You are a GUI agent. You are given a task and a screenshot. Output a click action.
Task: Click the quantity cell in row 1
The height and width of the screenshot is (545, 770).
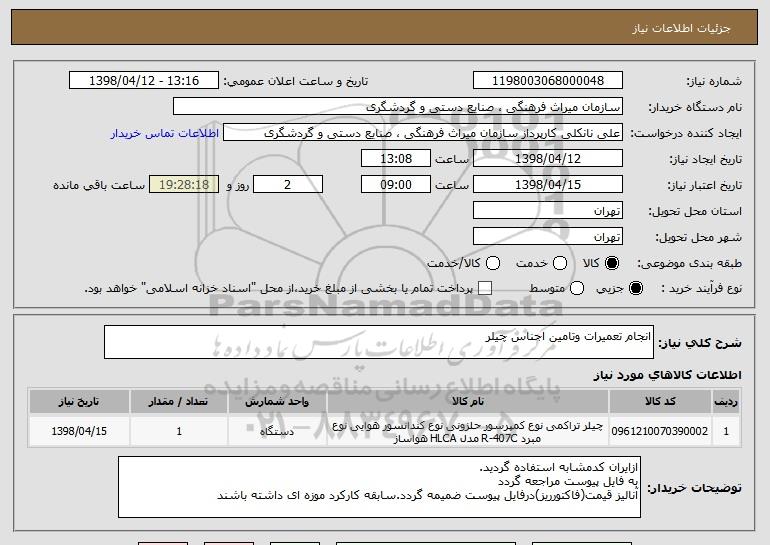pos(179,431)
